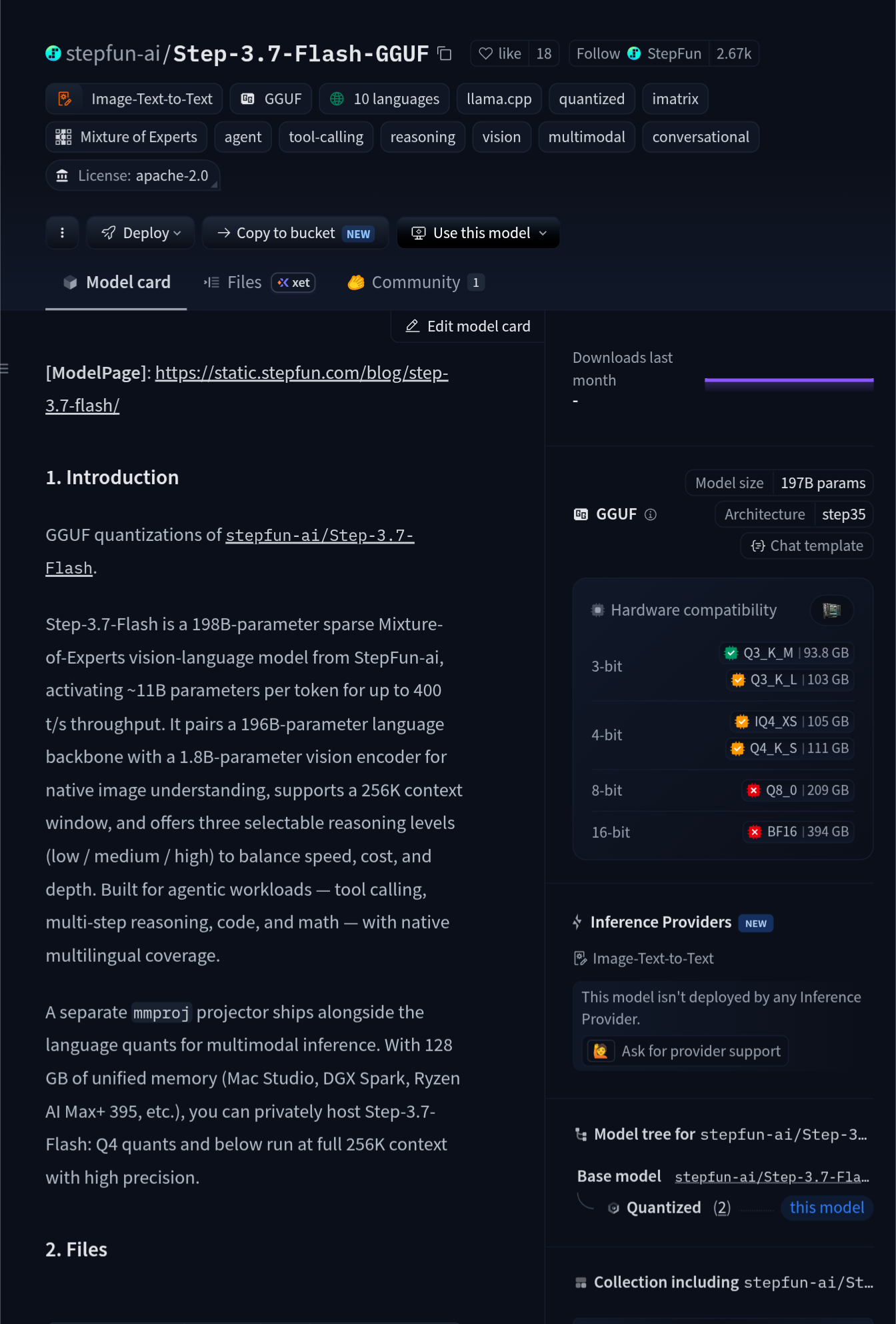Open the 10 languages tag
Screen dimensions: 896x1324
385,99
